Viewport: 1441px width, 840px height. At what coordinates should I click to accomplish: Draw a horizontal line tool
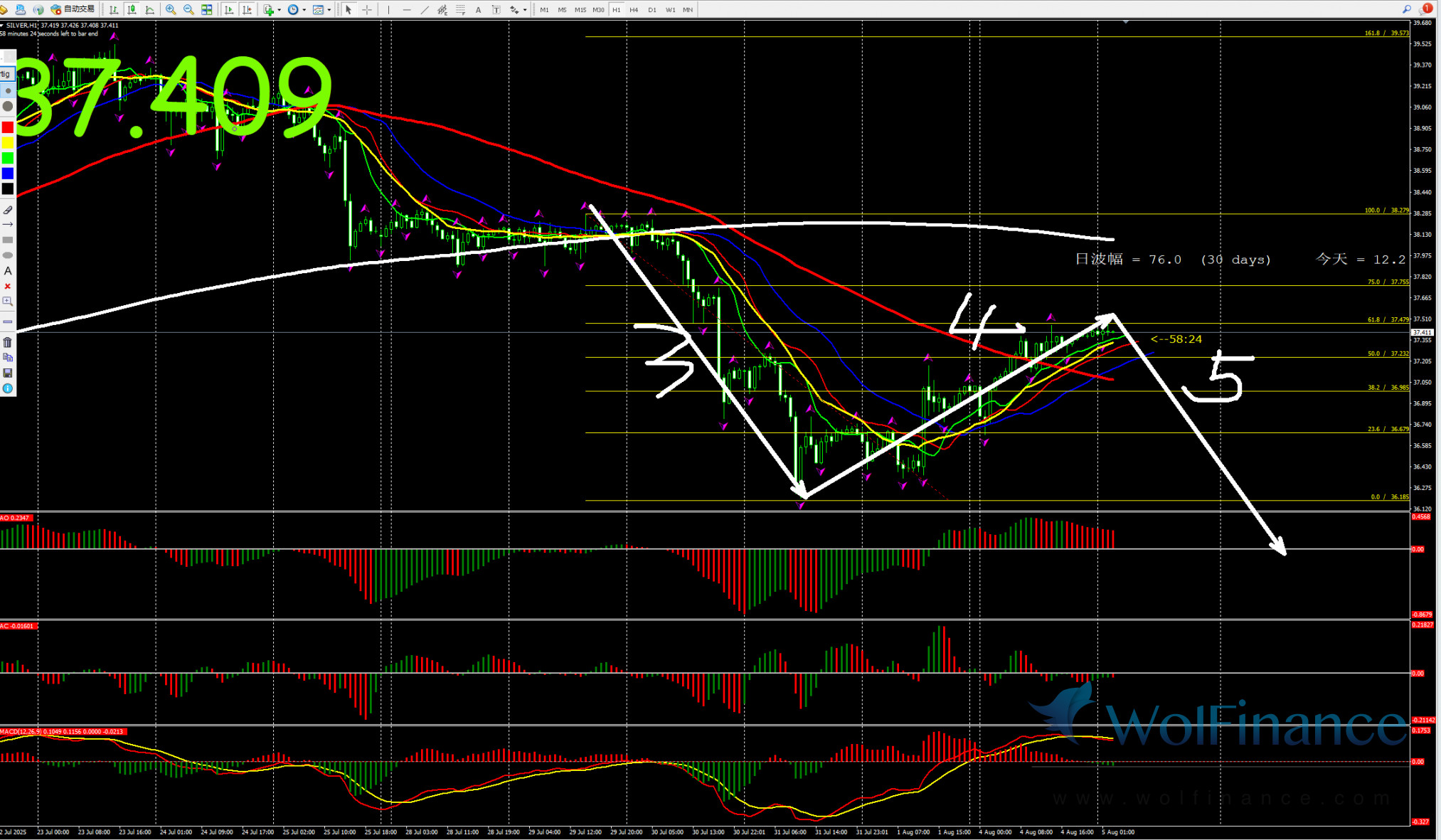click(407, 9)
